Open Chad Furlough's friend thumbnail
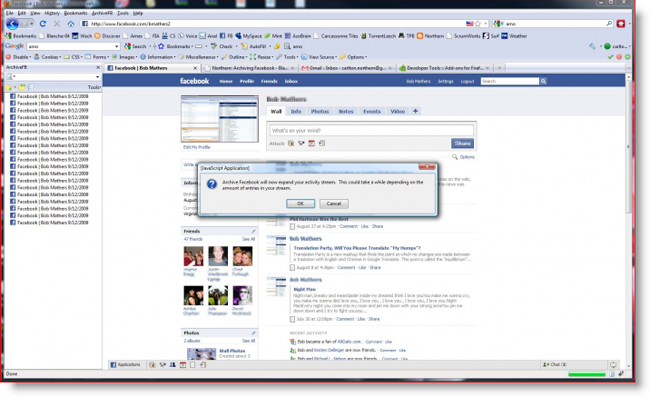Screen dimensions: 650x397 pyautogui.click(x=243, y=256)
